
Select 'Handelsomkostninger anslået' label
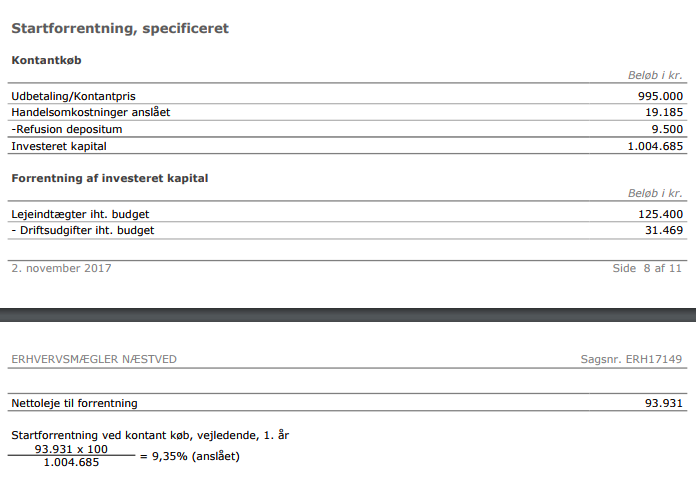(90, 112)
